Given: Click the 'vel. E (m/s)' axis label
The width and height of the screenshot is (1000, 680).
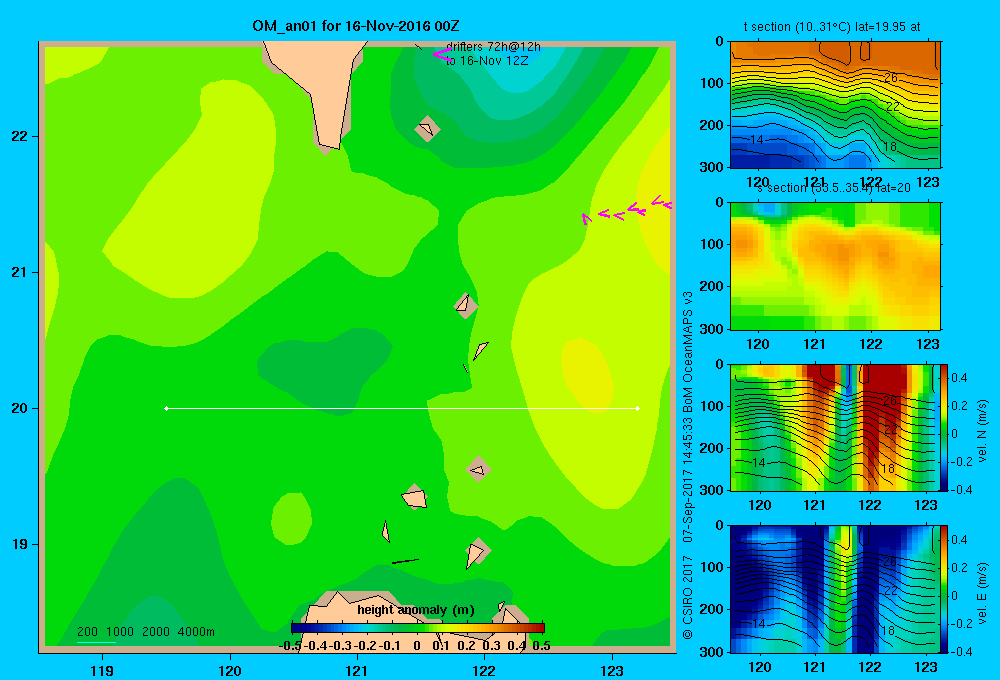Looking at the screenshot, I should [x=982, y=593].
